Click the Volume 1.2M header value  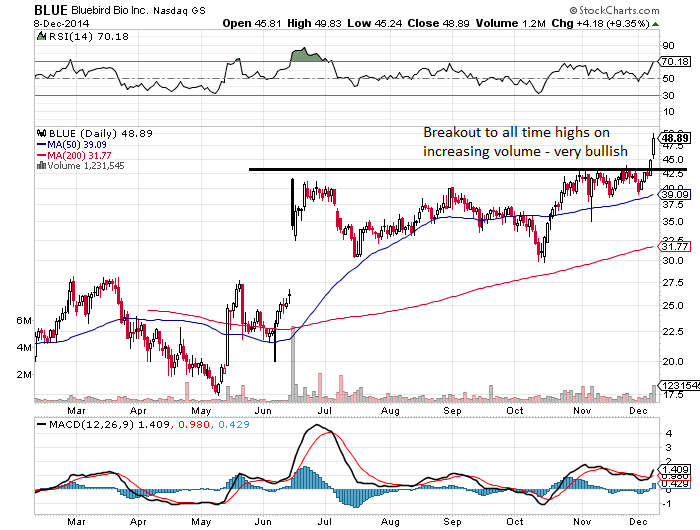coord(511,23)
